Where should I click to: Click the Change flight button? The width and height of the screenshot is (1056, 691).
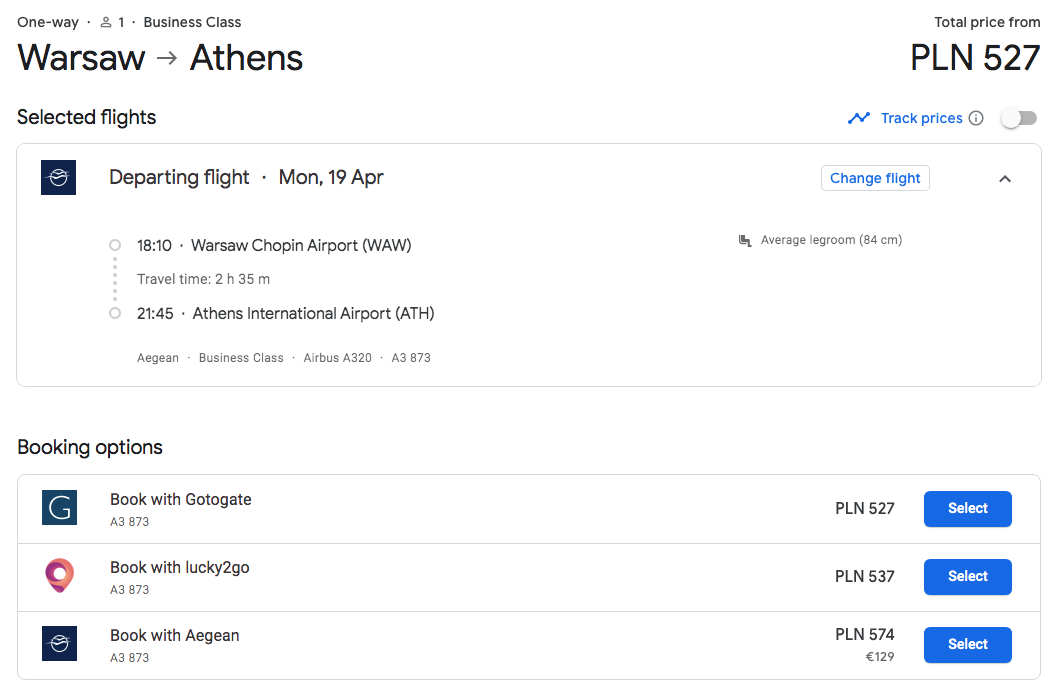coord(875,178)
